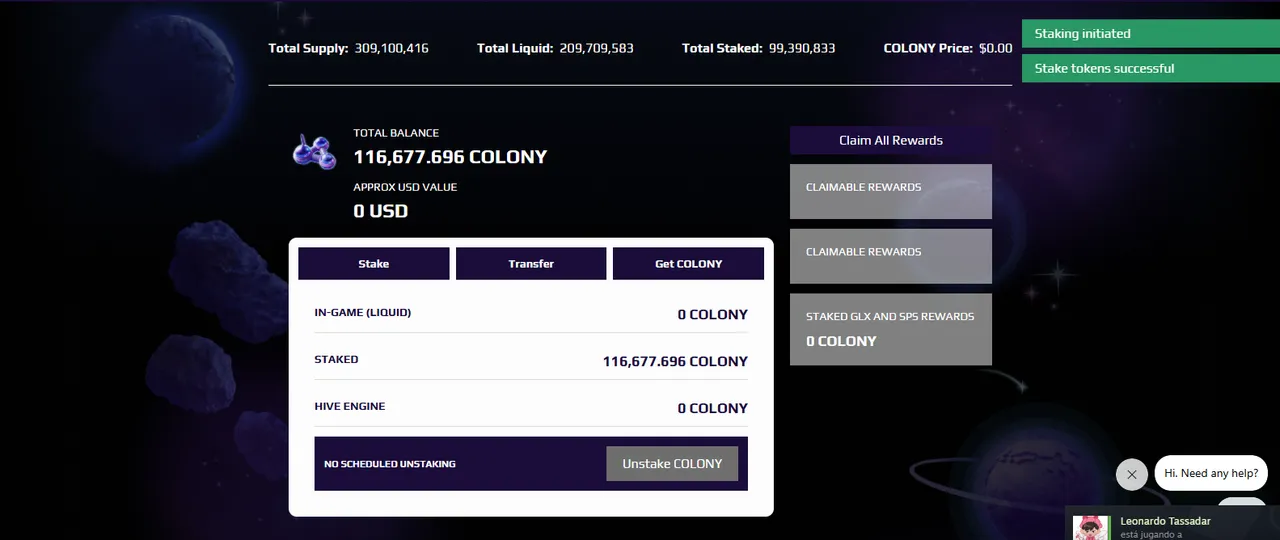Image resolution: width=1280 pixels, height=540 pixels.
Task: Open the Get COLONY tab
Action: click(x=688, y=264)
